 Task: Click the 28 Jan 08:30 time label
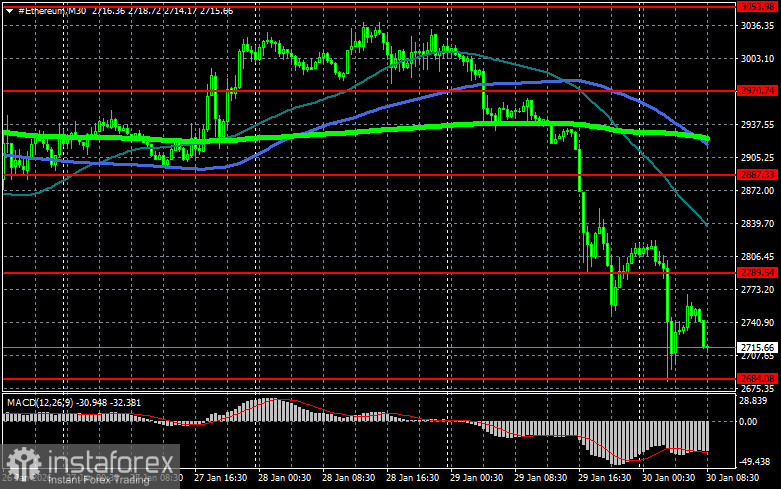(x=349, y=478)
